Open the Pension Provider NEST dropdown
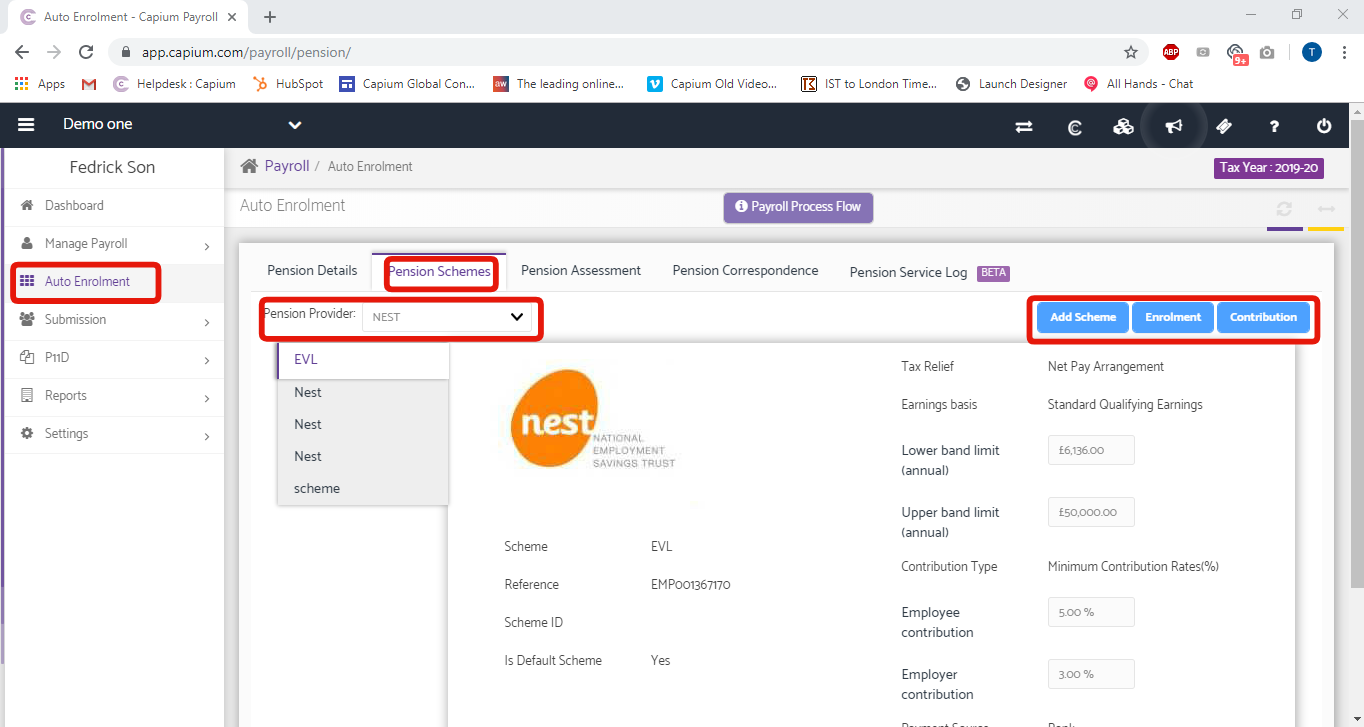The height and width of the screenshot is (727, 1364). [x=448, y=317]
